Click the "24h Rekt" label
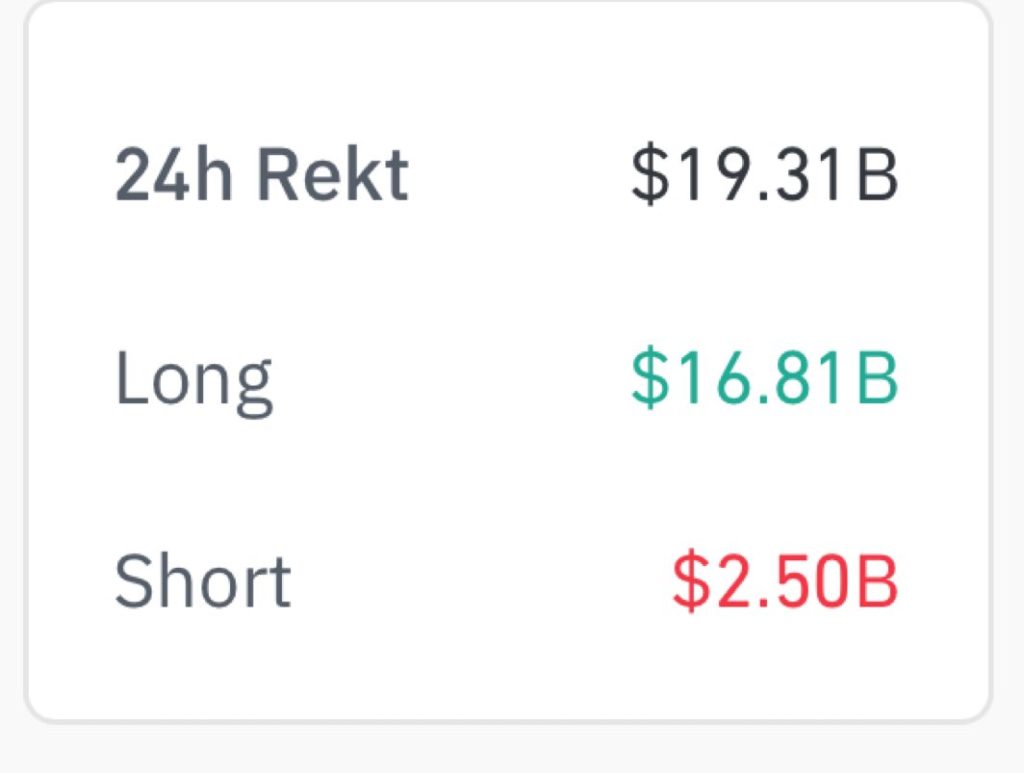Viewport: 1024px width, 773px height. [x=262, y=176]
